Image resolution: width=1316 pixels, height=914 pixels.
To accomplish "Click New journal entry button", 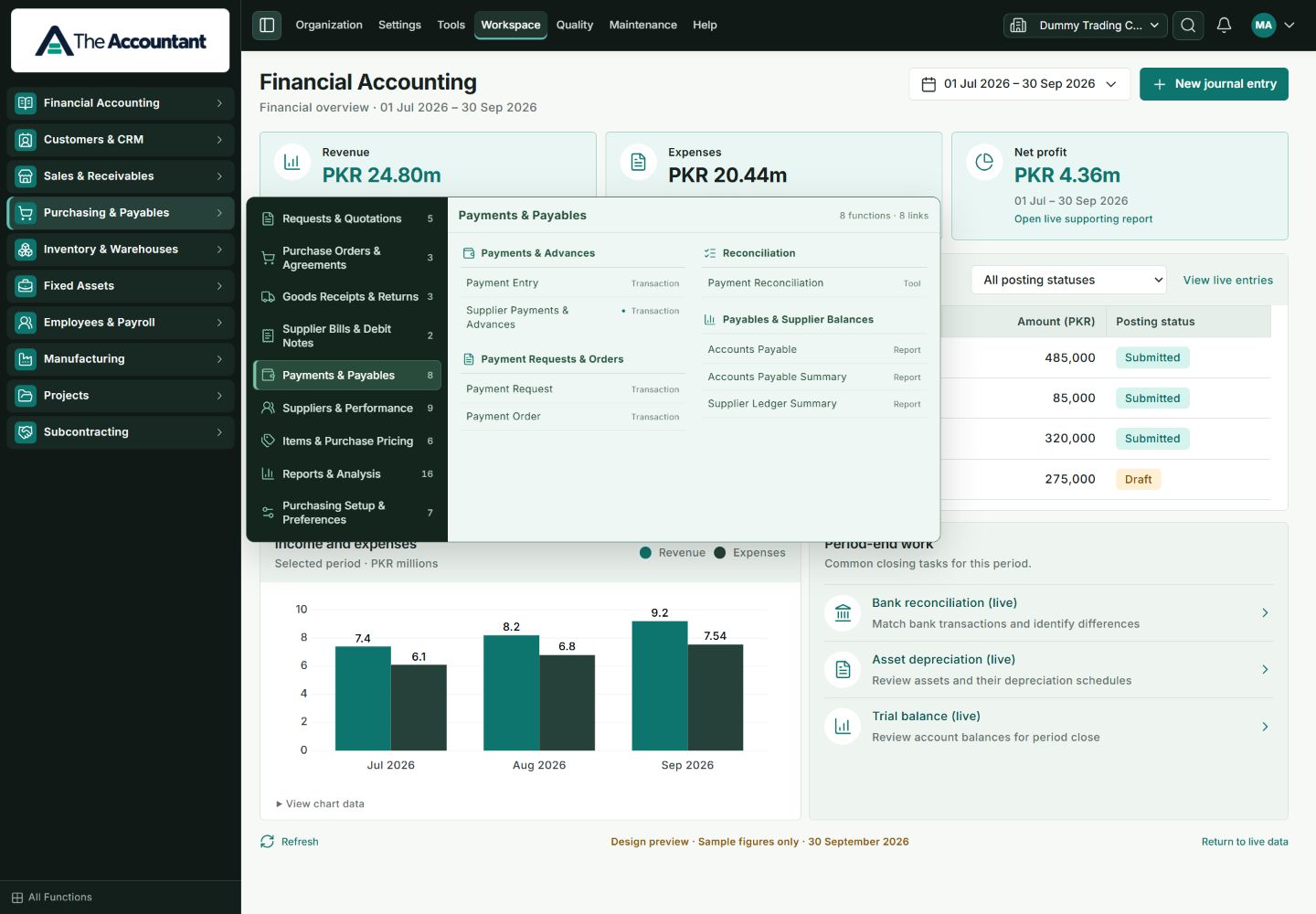I will 1214,84.
